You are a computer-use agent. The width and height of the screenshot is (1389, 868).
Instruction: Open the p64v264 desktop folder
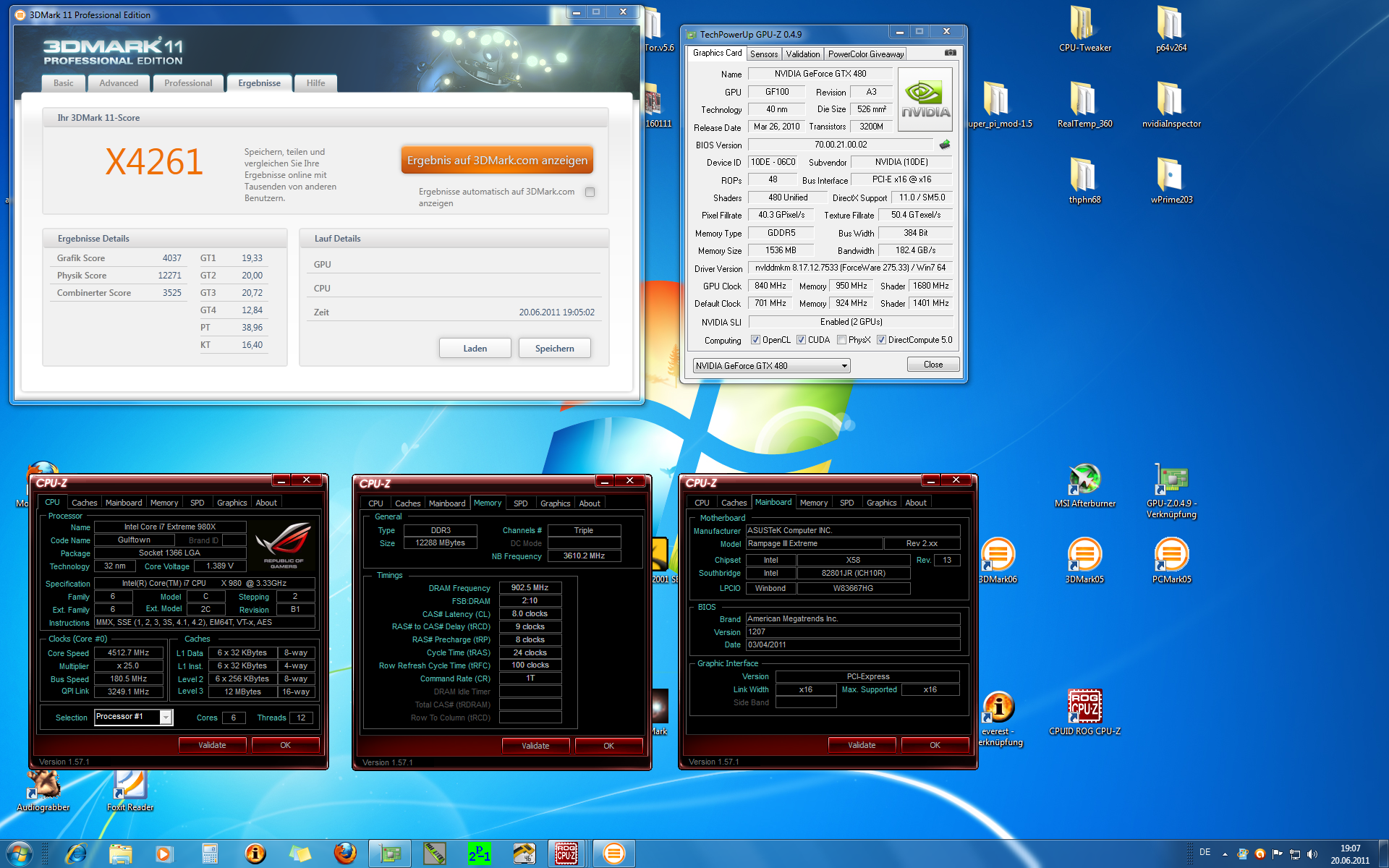point(1171,29)
